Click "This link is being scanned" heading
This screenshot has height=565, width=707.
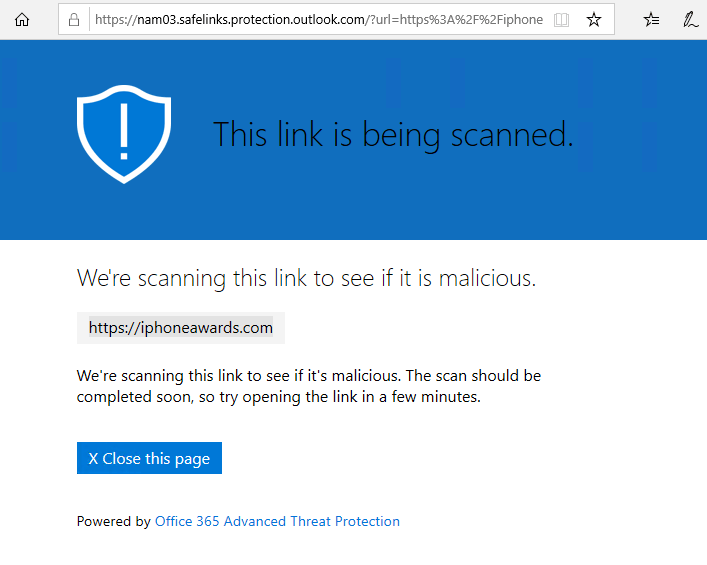(x=393, y=134)
